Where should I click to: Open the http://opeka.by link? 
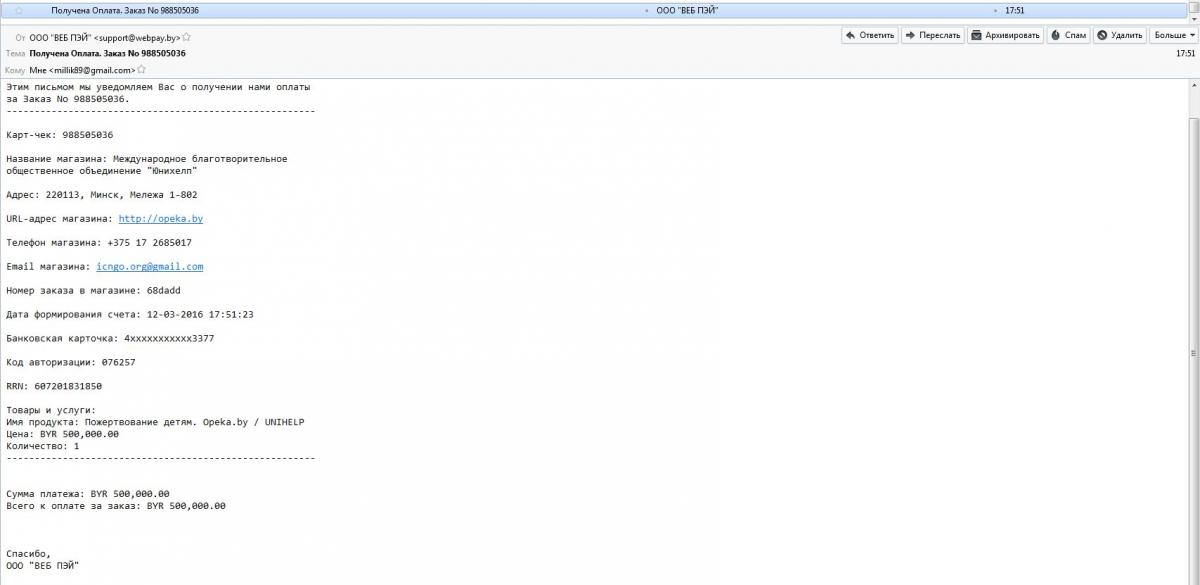point(160,218)
